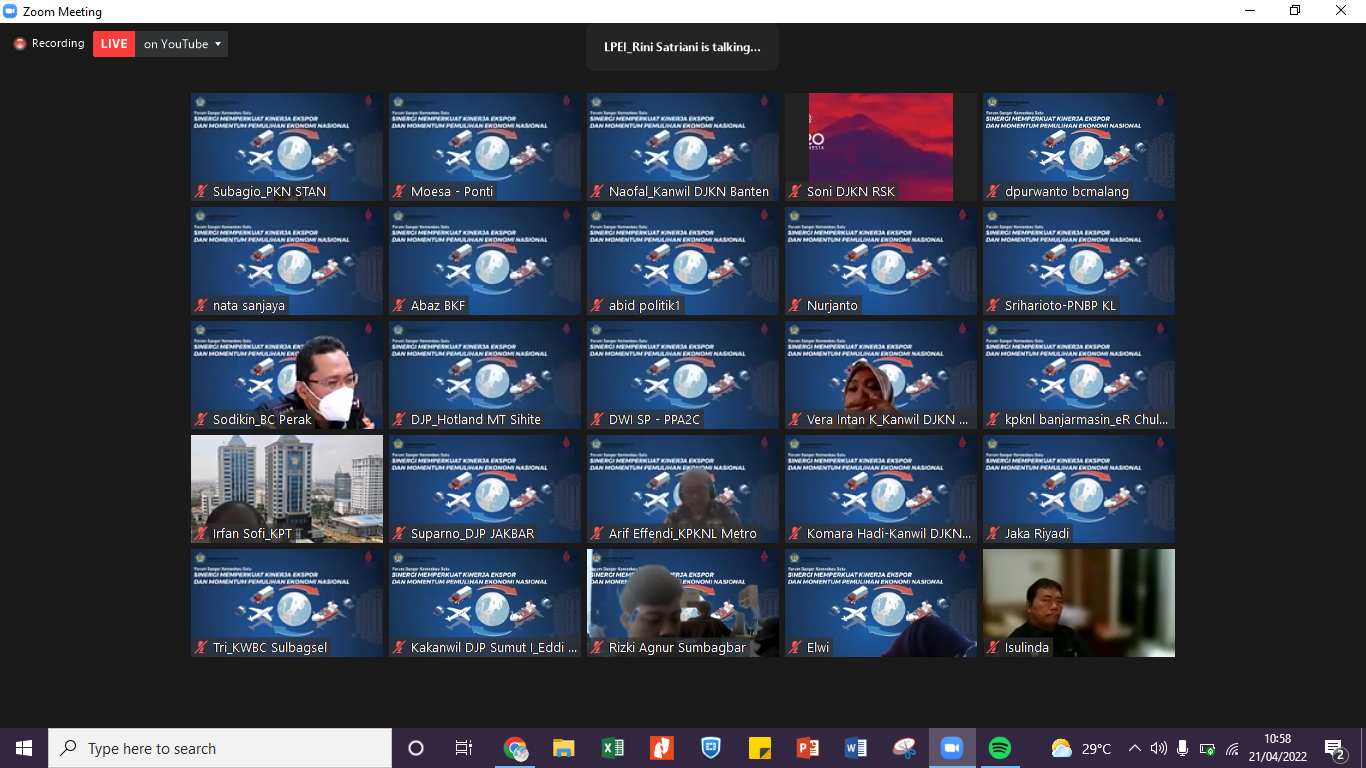Click muted mic icon beside Isulinda
Image resolution: width=1366 pixels, height=768 pixels.
(x=994, y=647)
